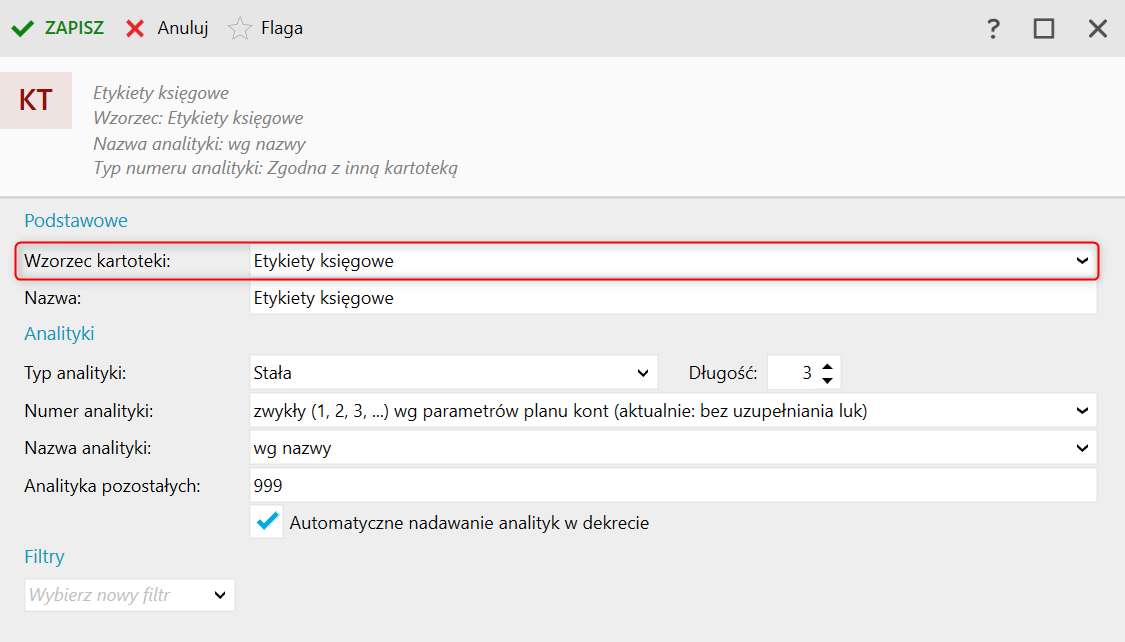Click the green ZAPISZ checkmark icon

click(22, 29)
